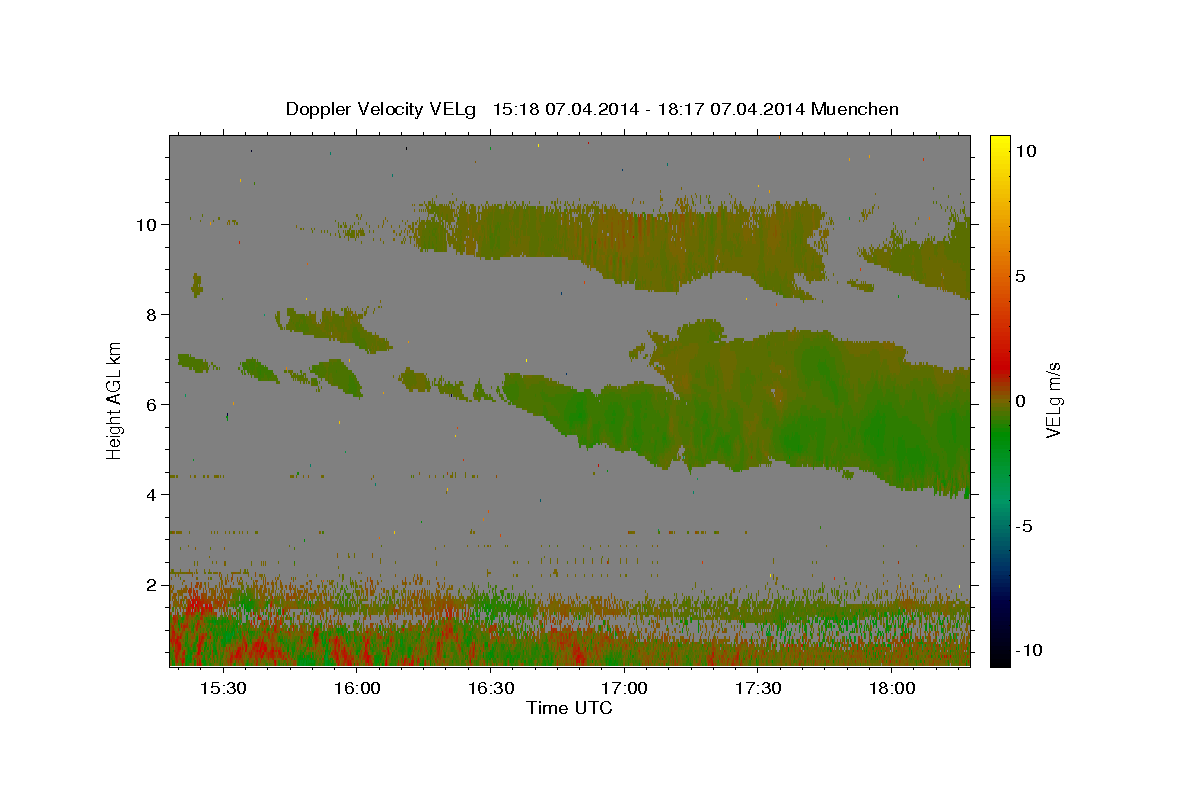Click the plot title 'Doppler Velocity VELg'
Screen dimensions: 1200x800
[381, 109]
